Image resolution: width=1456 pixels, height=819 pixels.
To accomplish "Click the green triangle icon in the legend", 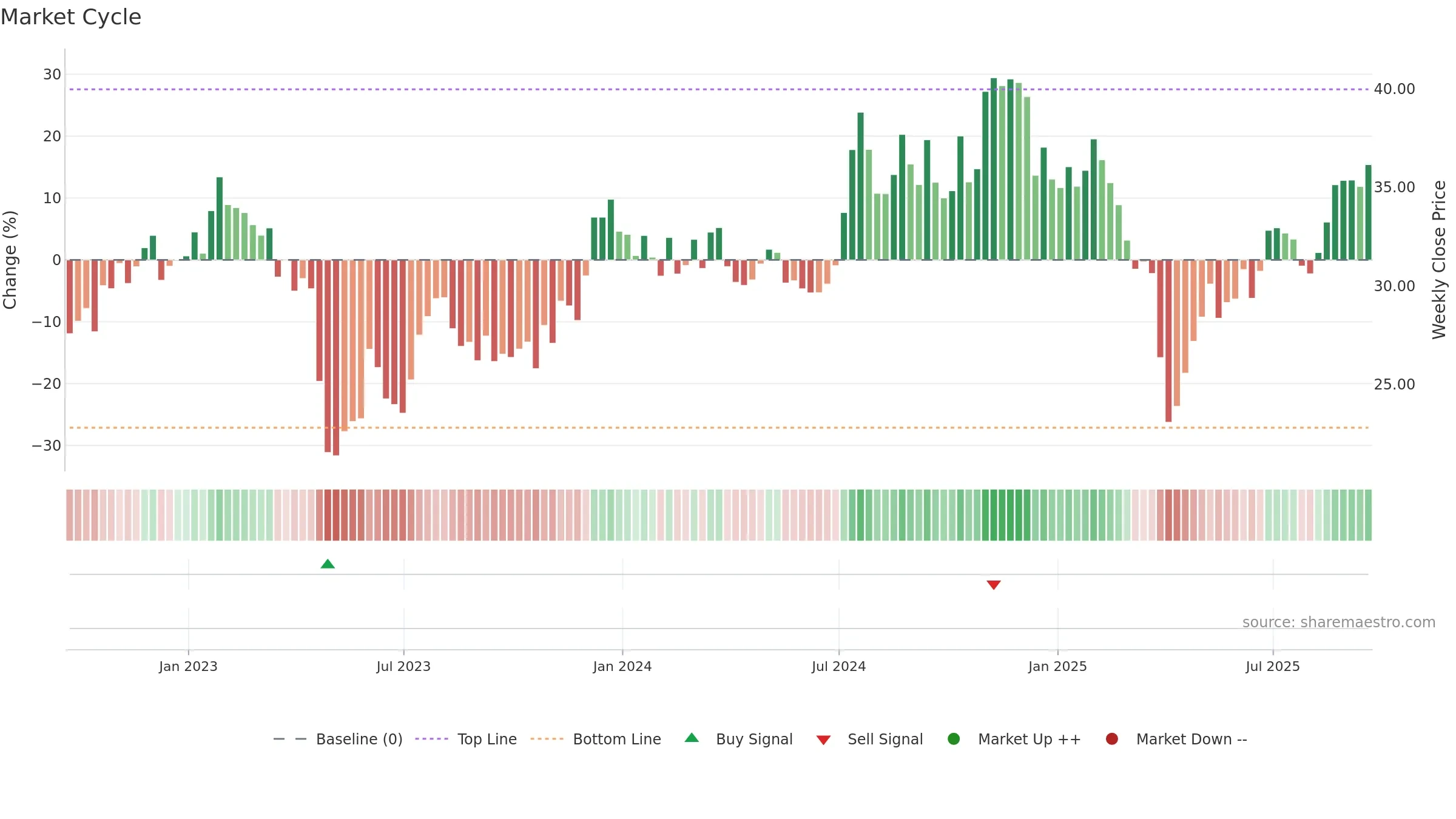I will 692,738.
